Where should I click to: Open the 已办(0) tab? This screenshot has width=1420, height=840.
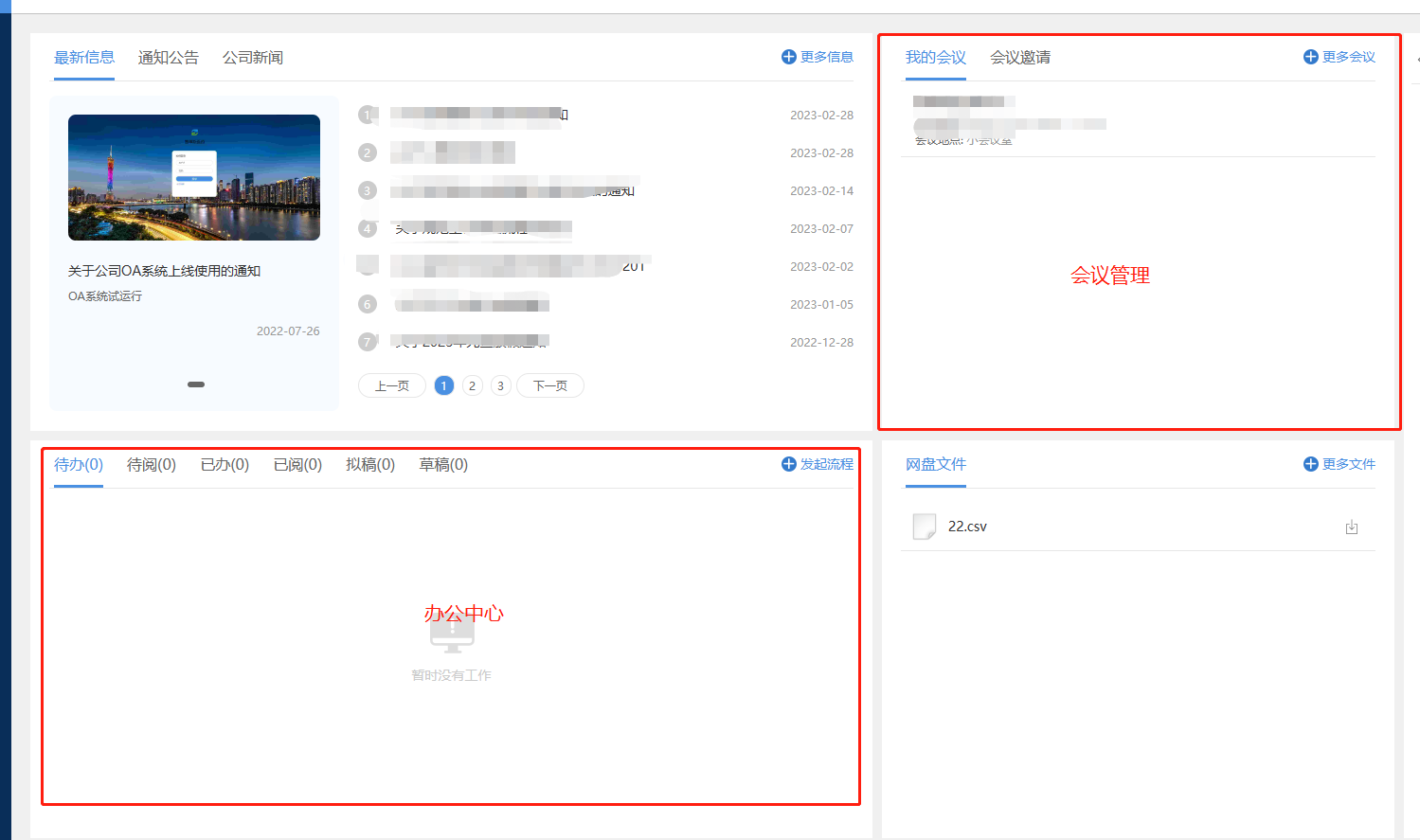click(225, 465)
